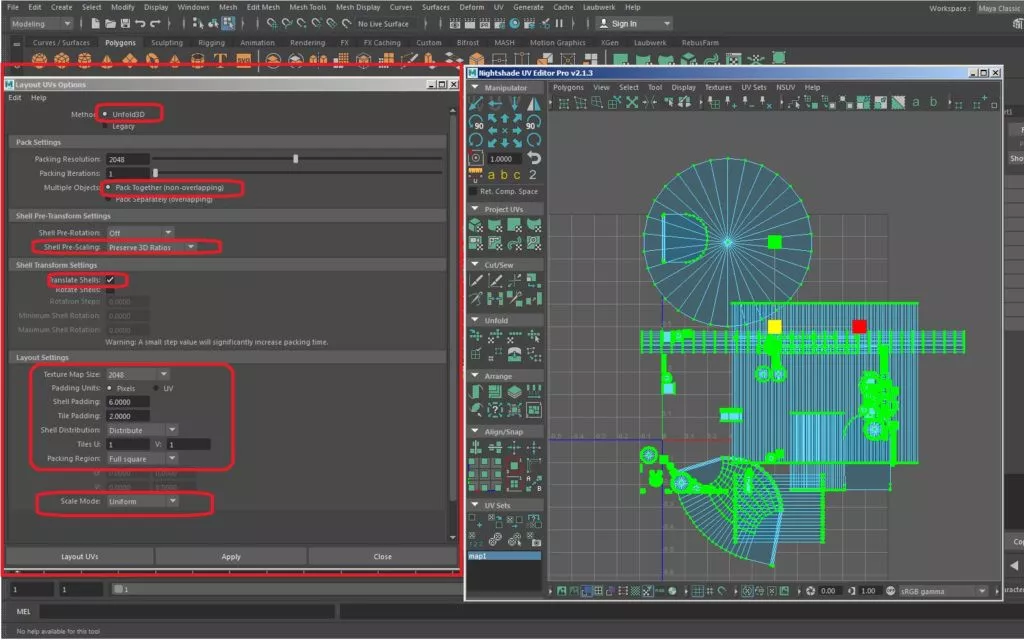This screenshot has height=640, width=1024.
Task: Click the Apply button
Action: tap(231, 557)
